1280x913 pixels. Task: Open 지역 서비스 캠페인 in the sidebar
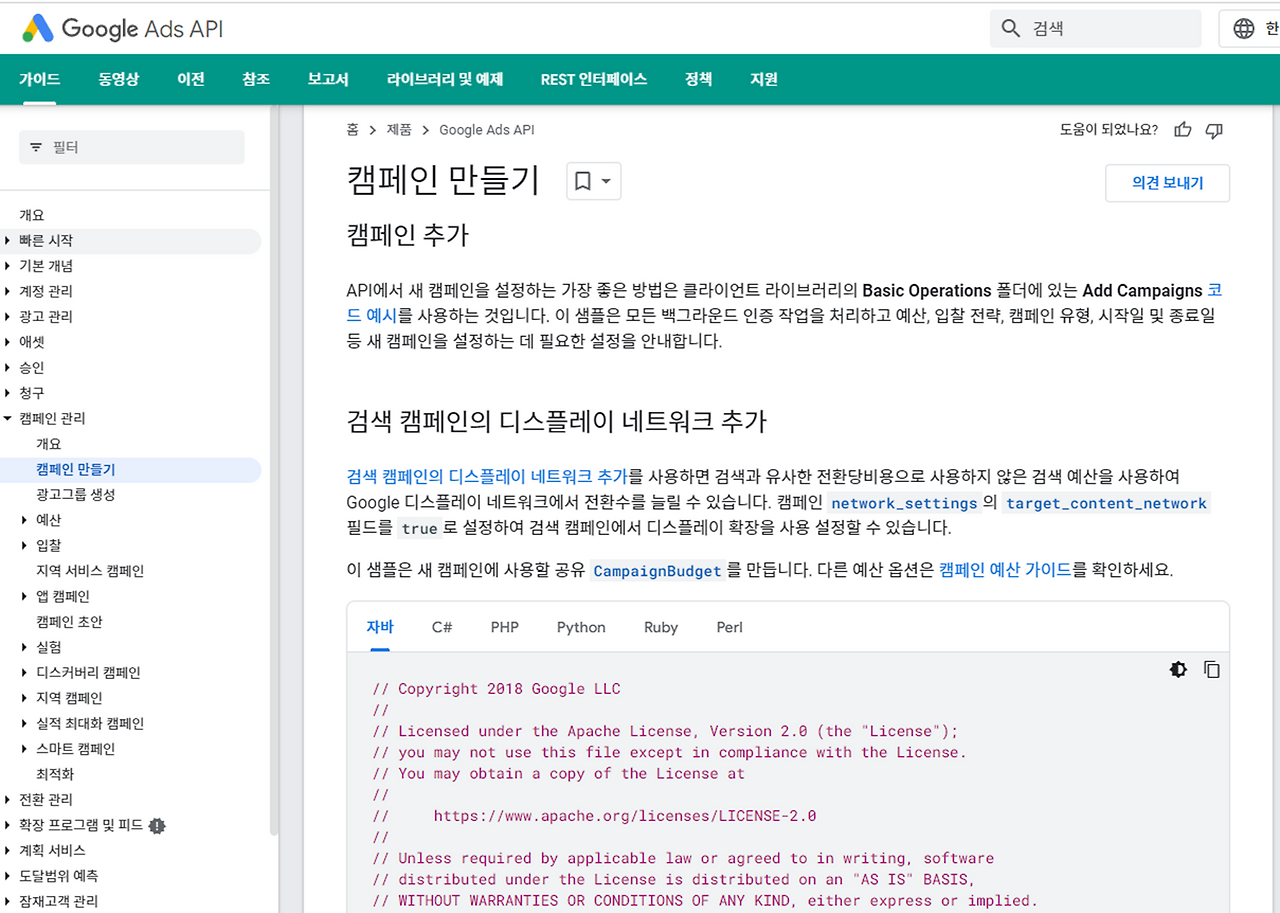90,571
